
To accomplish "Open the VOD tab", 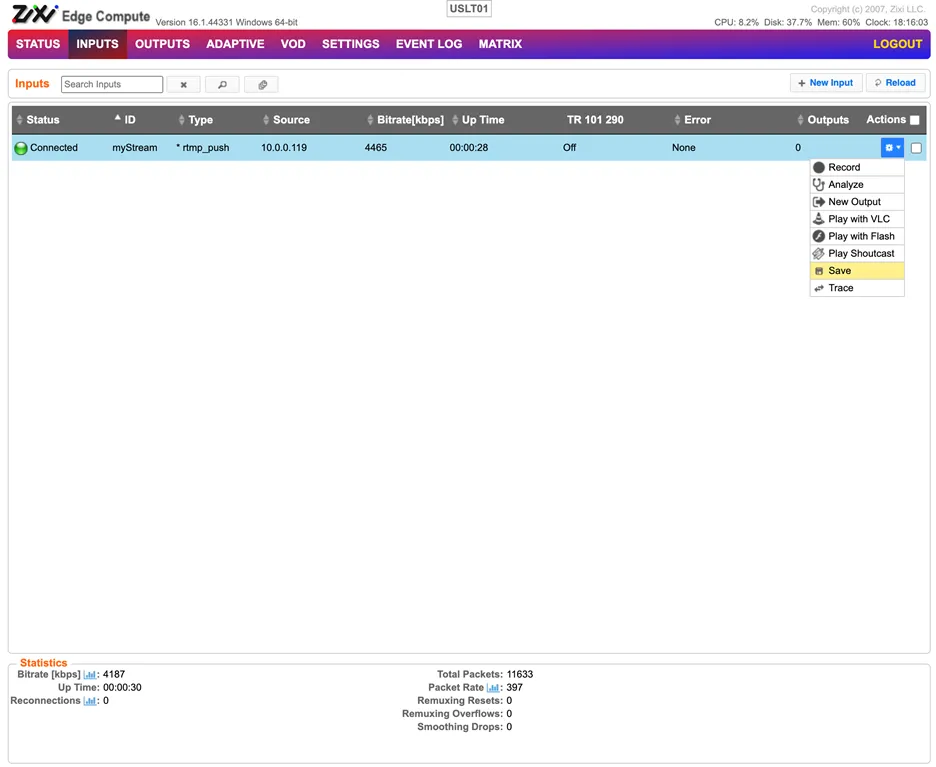I will 293,44.
